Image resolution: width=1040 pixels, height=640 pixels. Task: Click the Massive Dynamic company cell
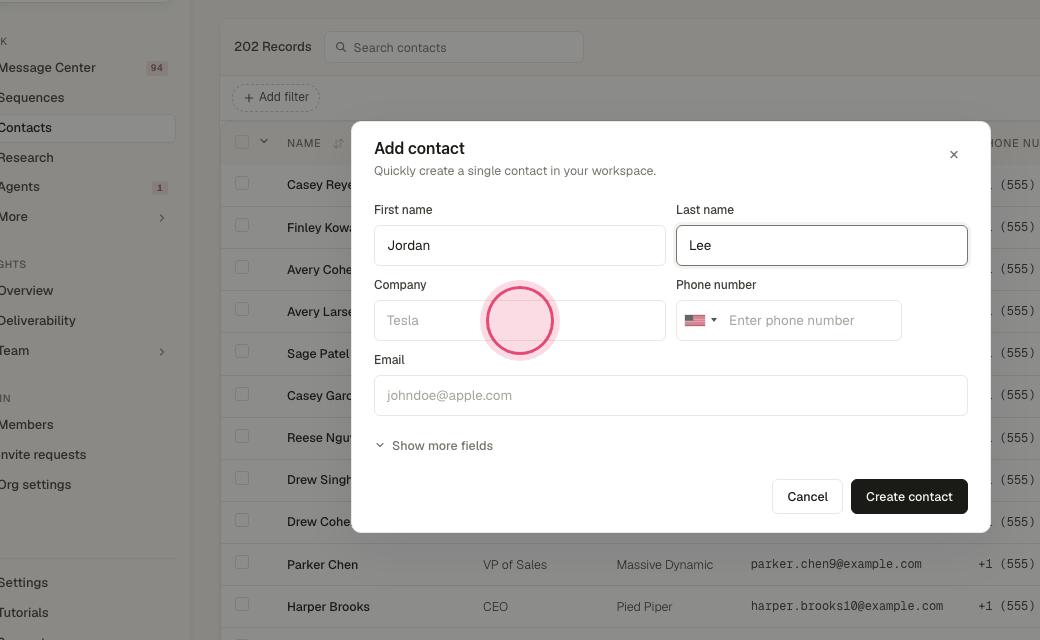tap(665, 565)
